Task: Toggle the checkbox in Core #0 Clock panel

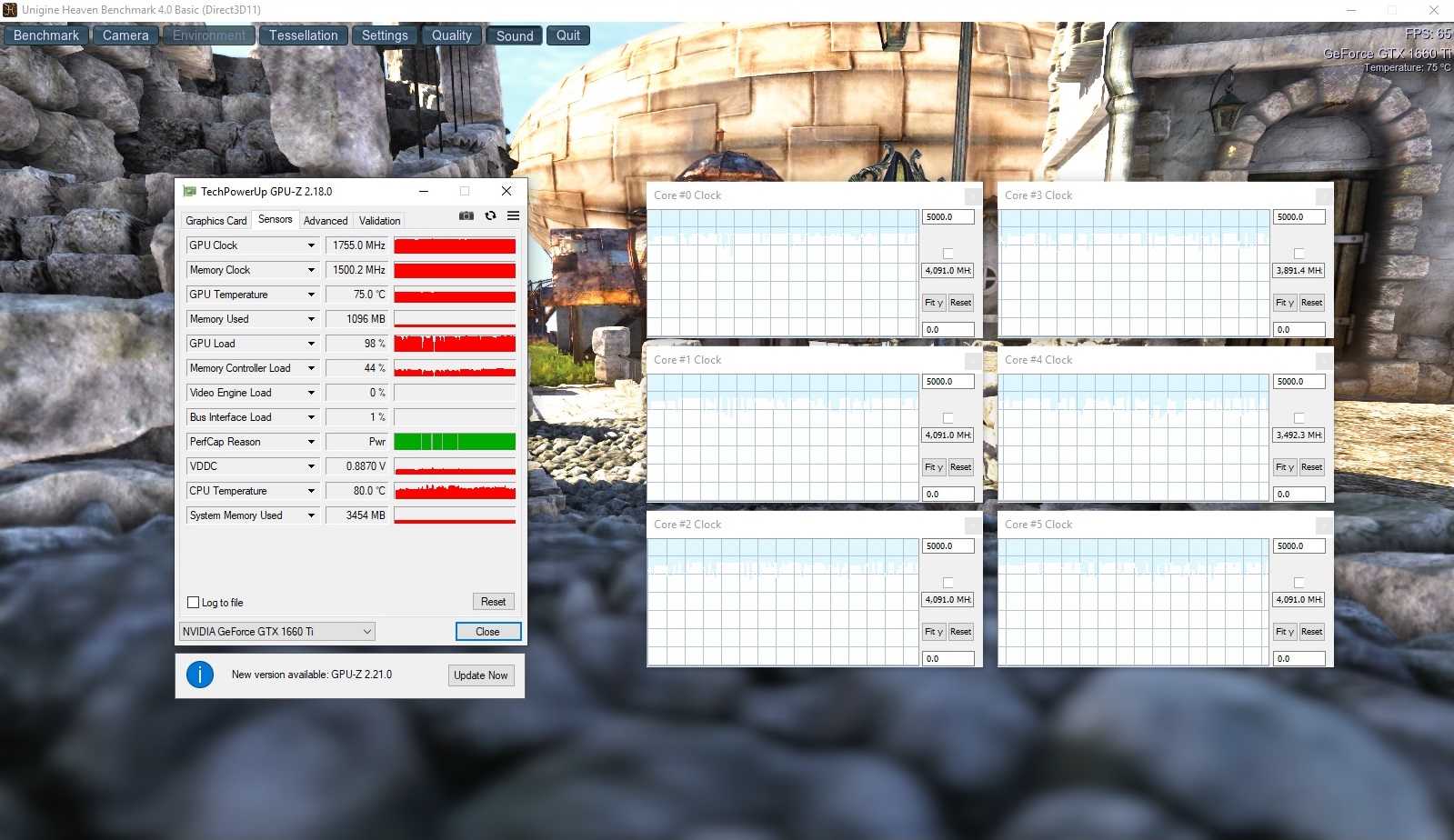Action: coord(948,254)
